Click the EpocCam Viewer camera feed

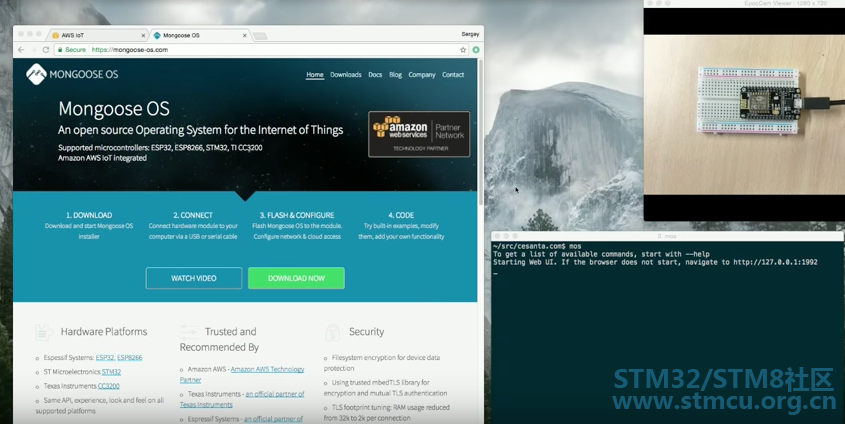click(x=744, y=114)
